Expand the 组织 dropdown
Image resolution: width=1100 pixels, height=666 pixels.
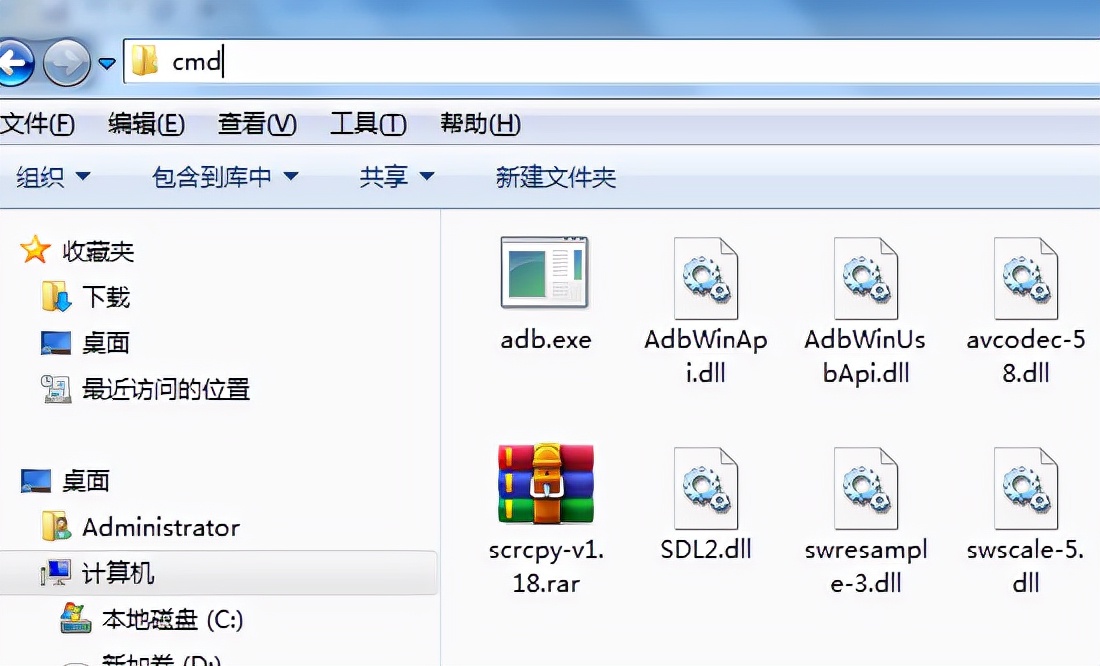tap(53, 176)
